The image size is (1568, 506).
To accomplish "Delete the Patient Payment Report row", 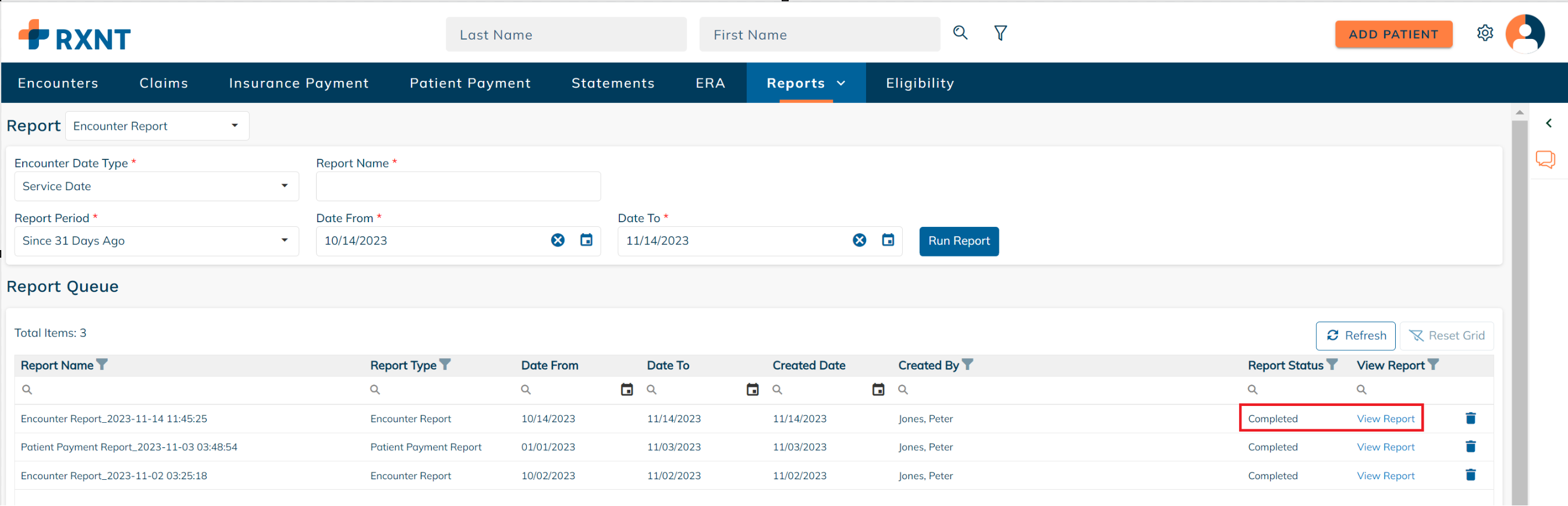I will click(x=1471, y=447).
